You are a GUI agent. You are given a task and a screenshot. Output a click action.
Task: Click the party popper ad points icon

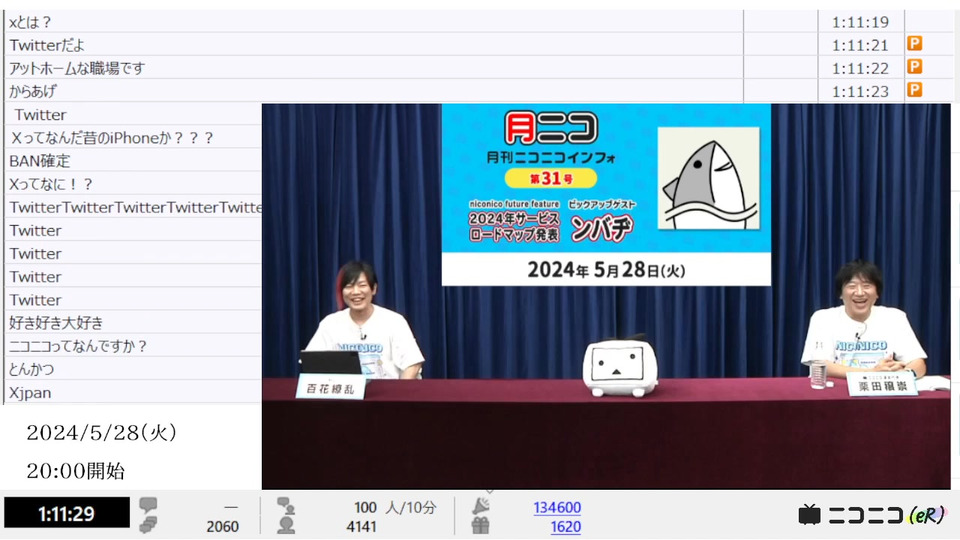(x=481, y=506)
